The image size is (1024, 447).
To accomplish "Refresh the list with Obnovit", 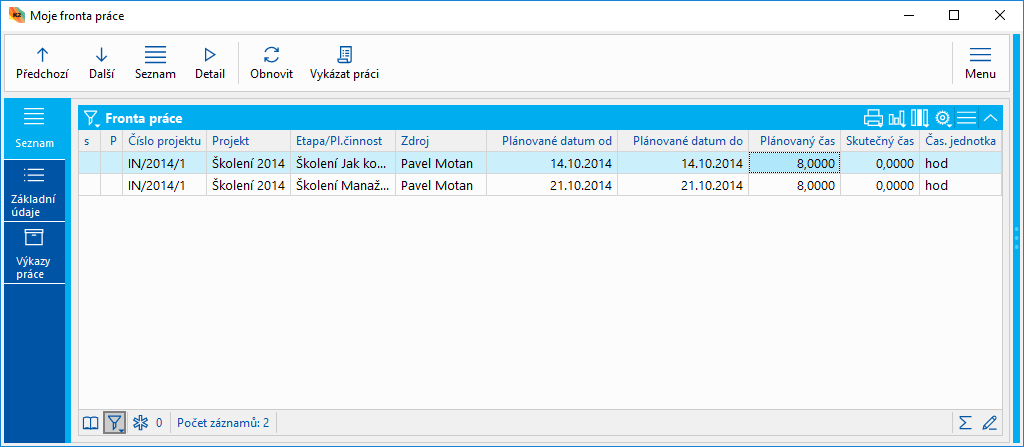I will click(272, 63).
